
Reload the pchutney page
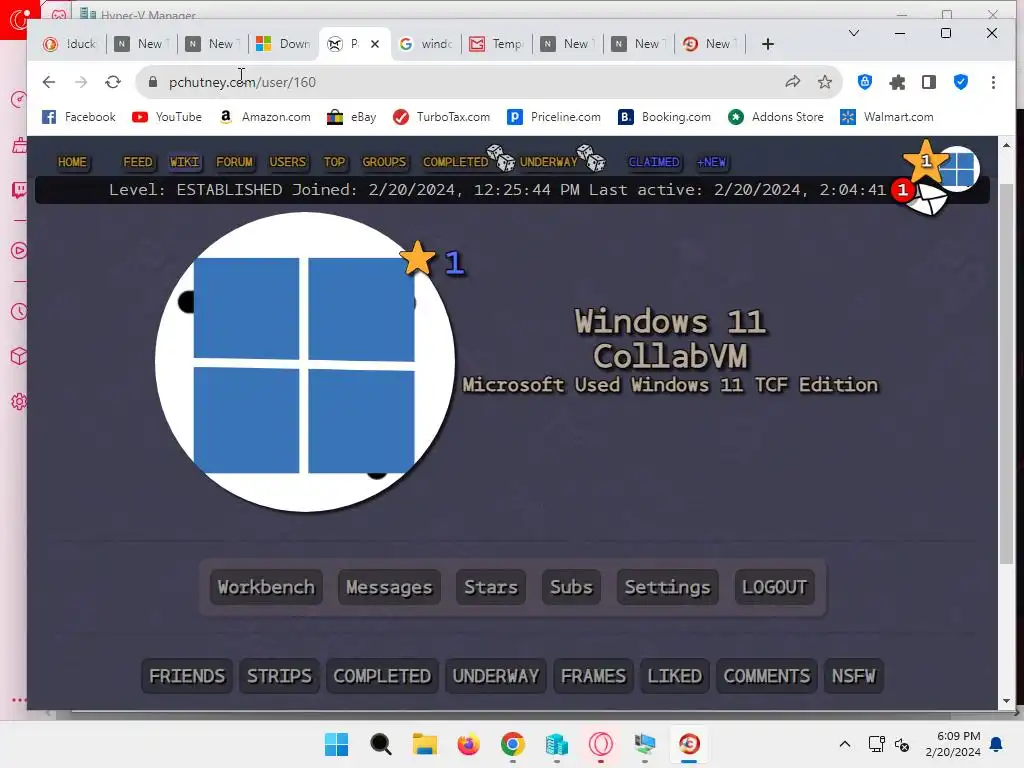[113, 82]
